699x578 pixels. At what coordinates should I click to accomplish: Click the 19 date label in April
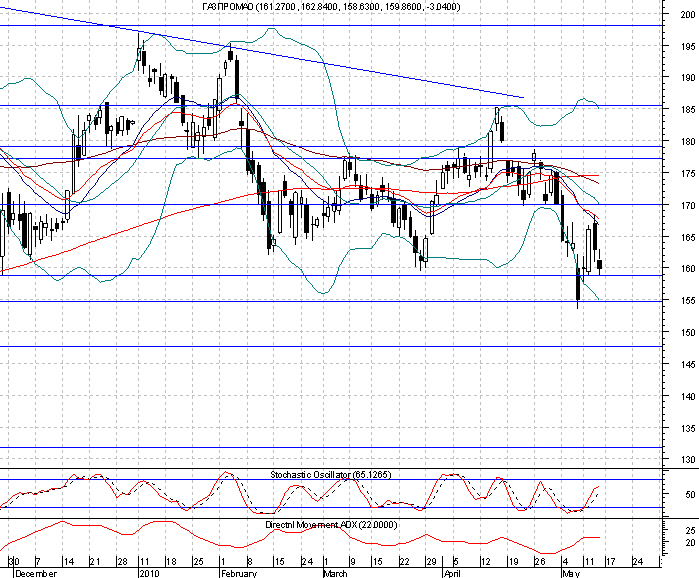pos(513,562)
